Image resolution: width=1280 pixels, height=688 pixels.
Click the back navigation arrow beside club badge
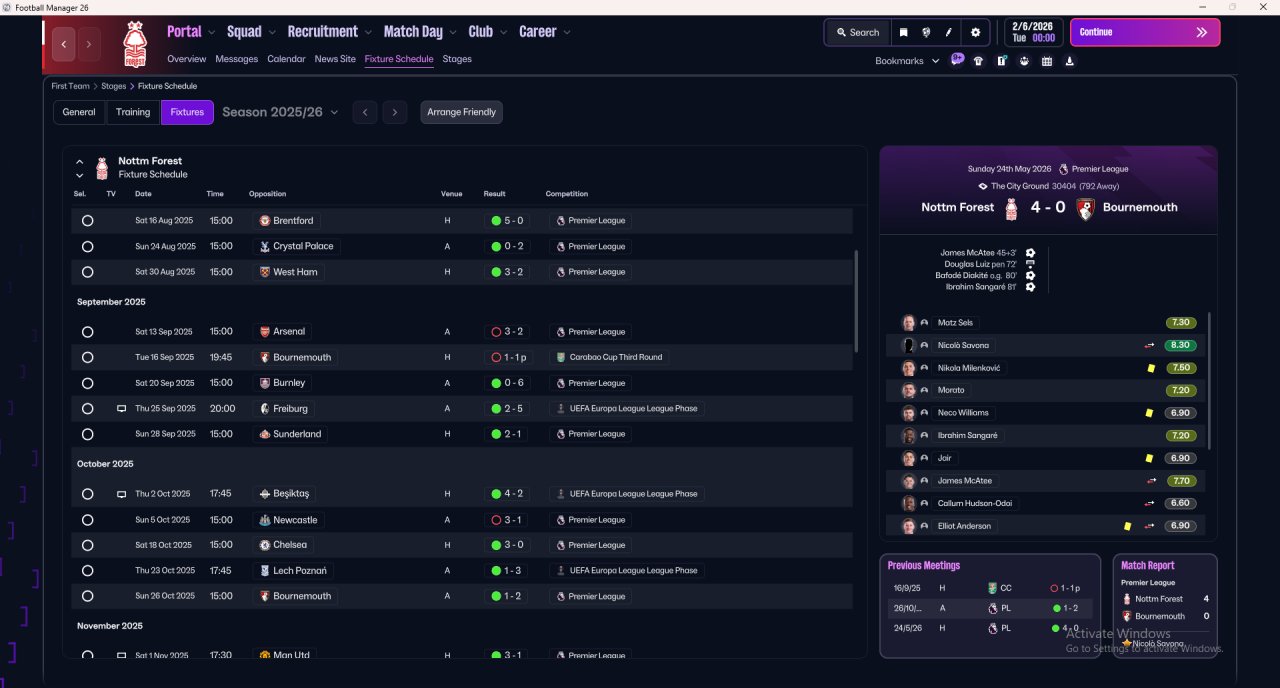point(64,44)
